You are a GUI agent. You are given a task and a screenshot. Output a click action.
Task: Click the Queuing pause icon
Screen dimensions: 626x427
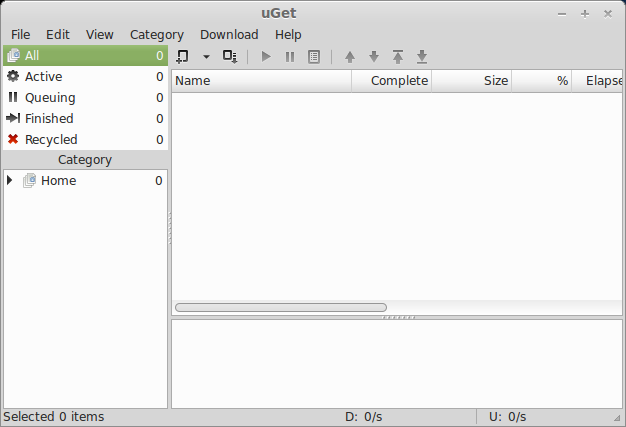click(x=13, y=97)
